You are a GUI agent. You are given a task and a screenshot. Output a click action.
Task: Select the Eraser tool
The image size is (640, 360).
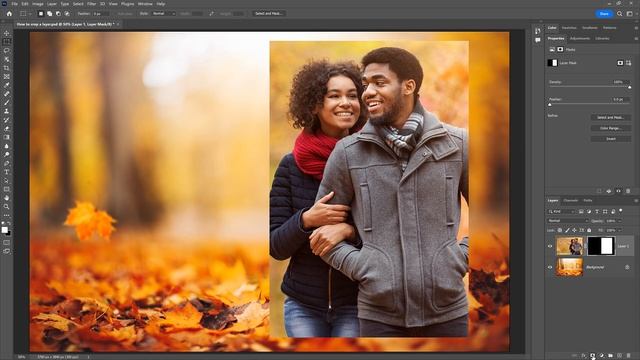[7, 129]
